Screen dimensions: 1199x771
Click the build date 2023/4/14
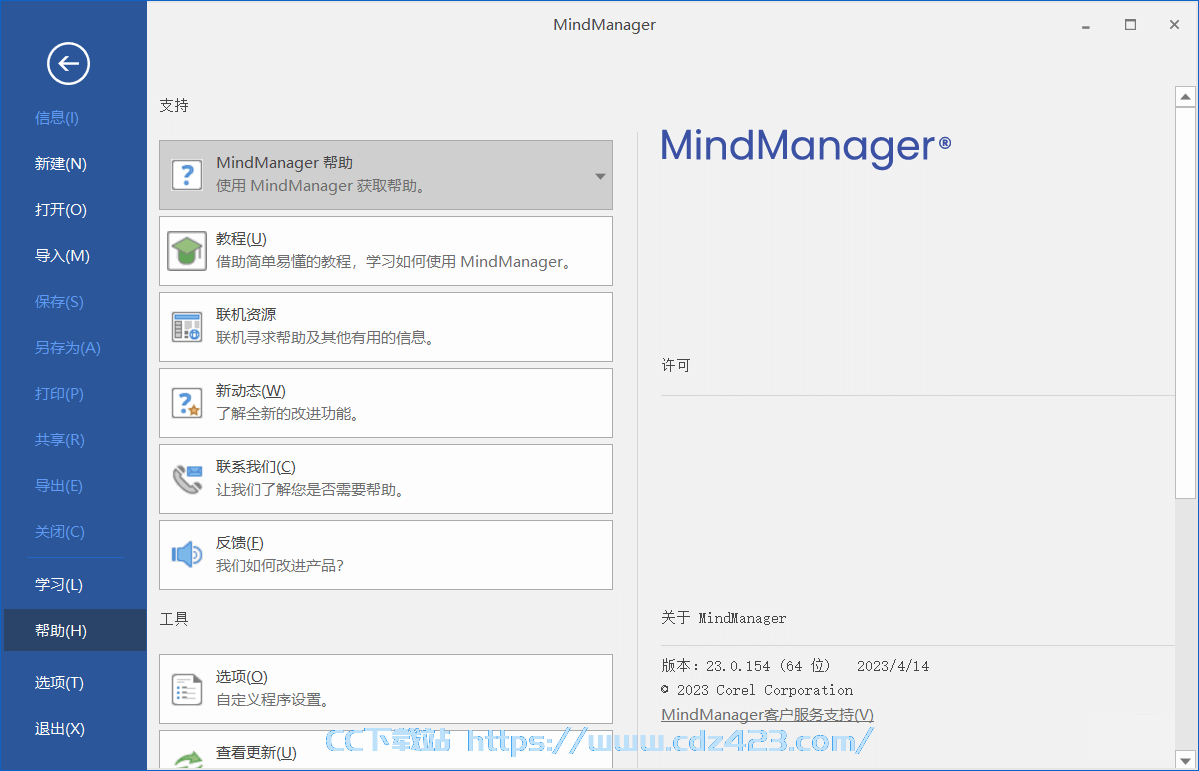[893, 666]
